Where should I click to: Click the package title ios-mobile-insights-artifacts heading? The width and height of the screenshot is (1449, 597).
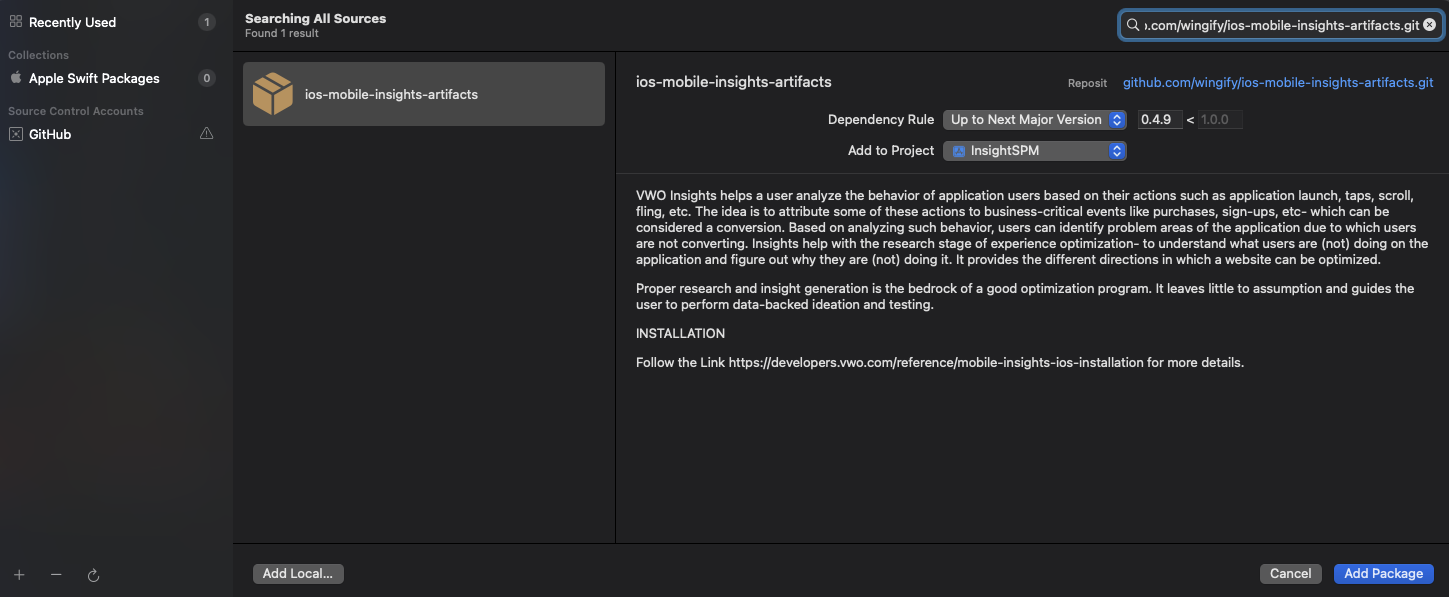pyautogui.click(x=734, y=82)
